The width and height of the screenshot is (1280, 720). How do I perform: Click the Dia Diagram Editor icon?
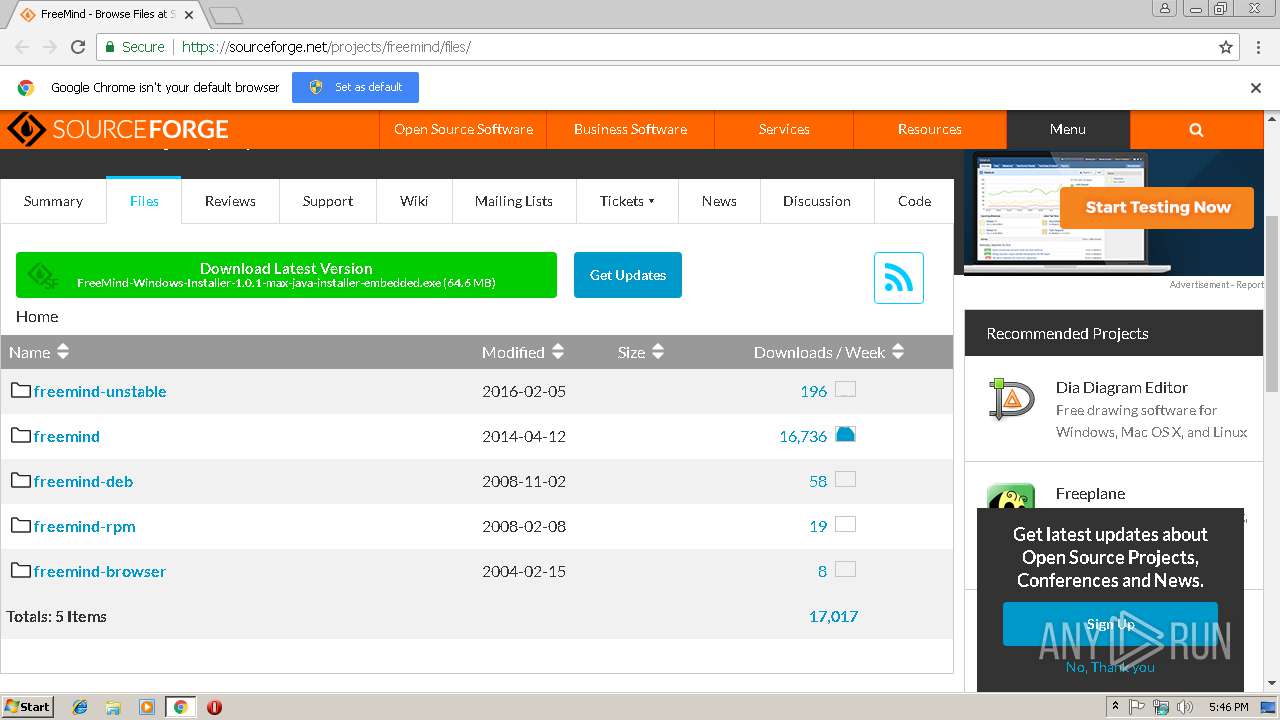[x=1011, y=398]
